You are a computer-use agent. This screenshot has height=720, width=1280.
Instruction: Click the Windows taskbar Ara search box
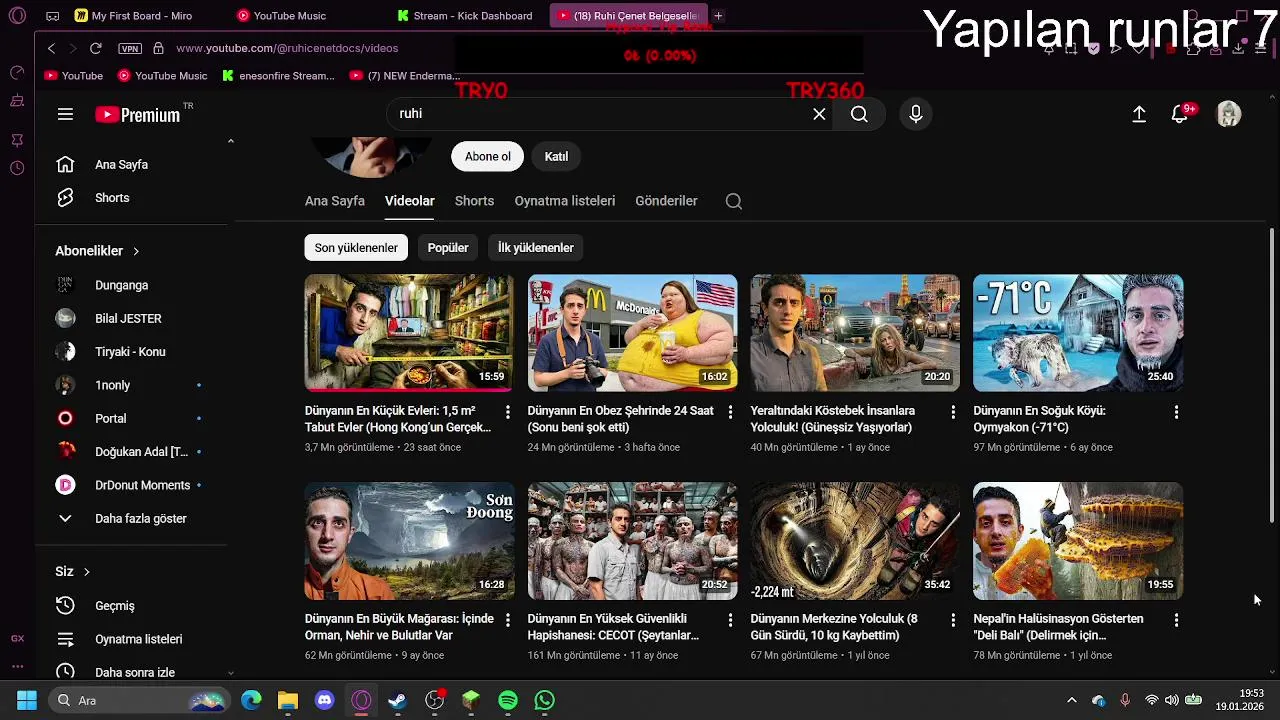(140, 700)
